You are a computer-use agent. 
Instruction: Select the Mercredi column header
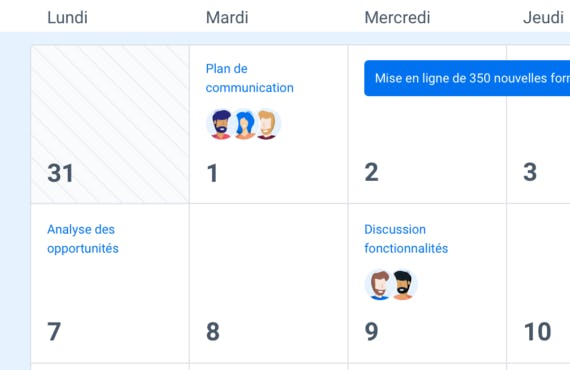point(397,17)
